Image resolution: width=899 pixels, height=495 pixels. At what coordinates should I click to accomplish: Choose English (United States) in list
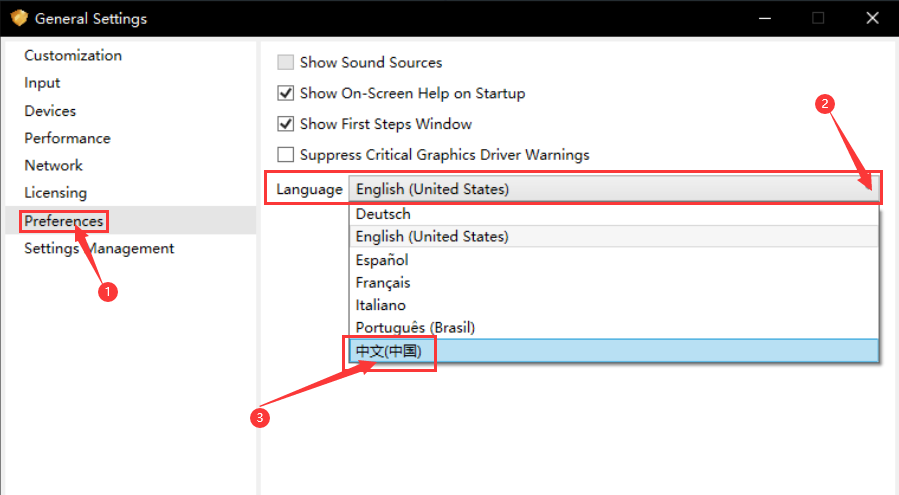[x=613, y=236]
